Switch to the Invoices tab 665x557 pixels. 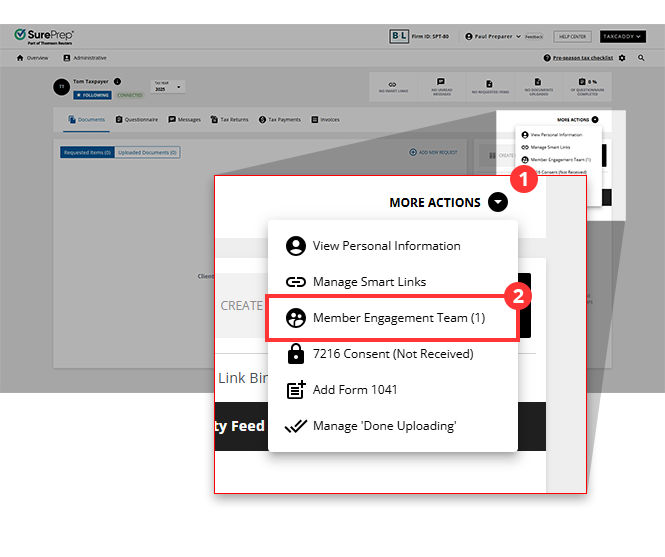pyautogui.click(x=325, y=120)
